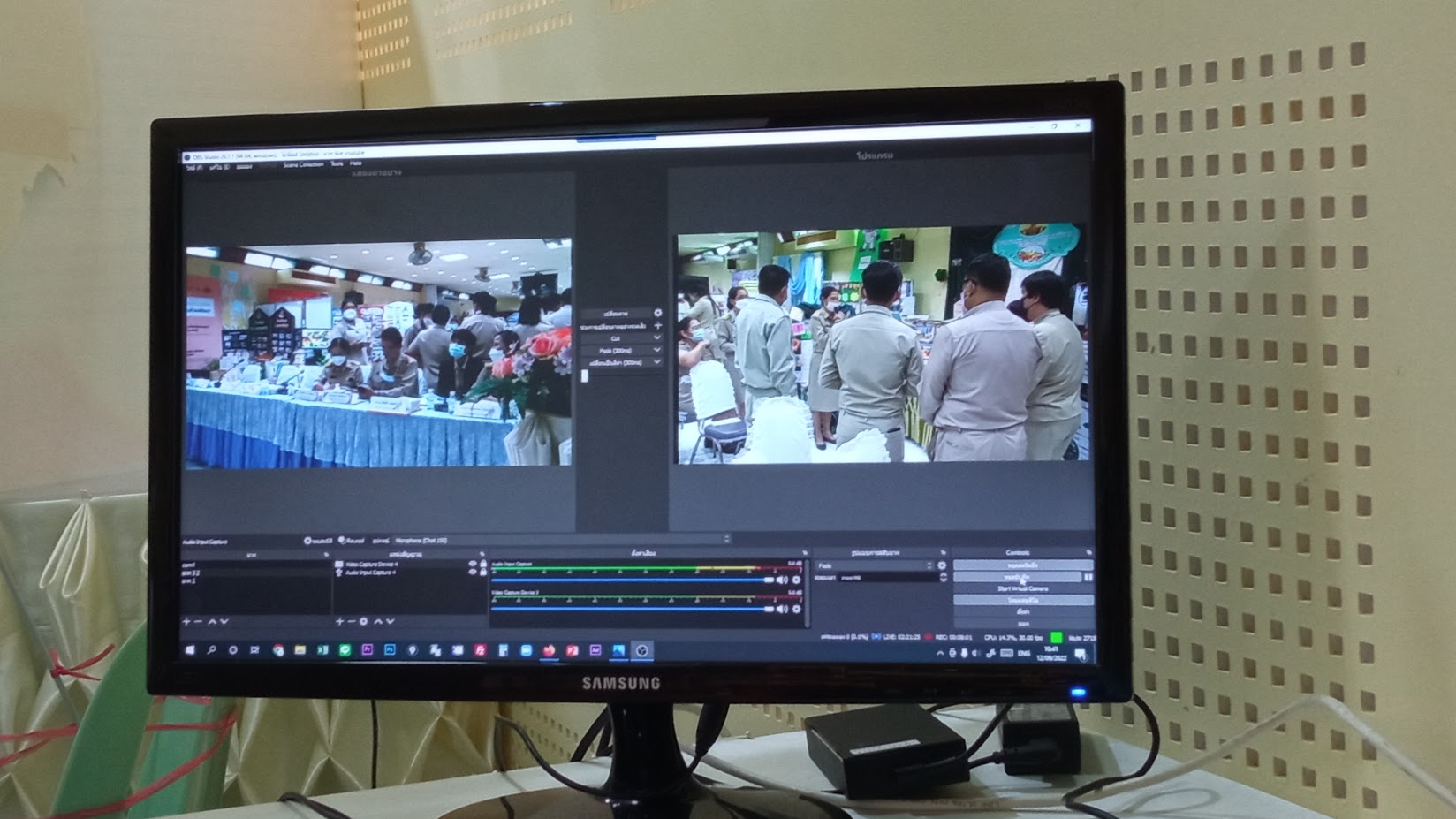Click the studio mode Transition button
This screenshot has width=1456, height=819.
615,314
